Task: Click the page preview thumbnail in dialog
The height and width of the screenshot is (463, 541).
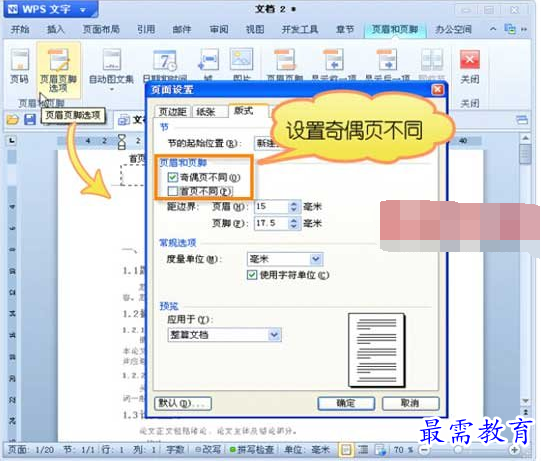Action: tap(376, 350)
